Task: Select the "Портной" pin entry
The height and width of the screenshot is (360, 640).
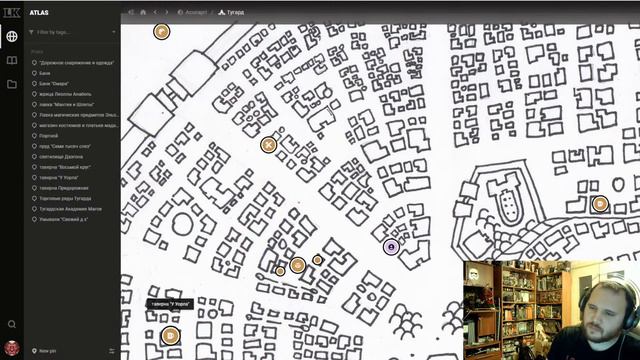Action: (45, 136)
